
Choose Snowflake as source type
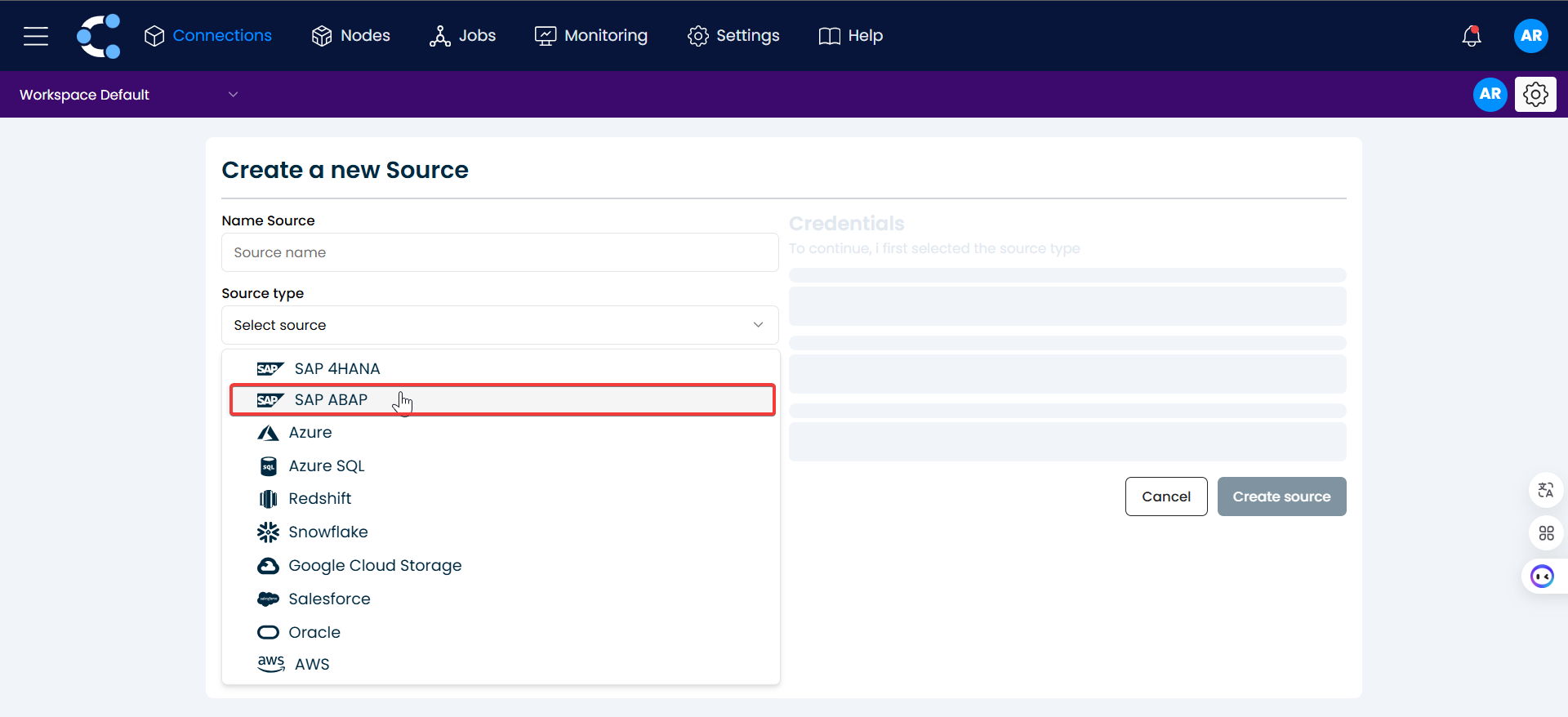(328, 532)
